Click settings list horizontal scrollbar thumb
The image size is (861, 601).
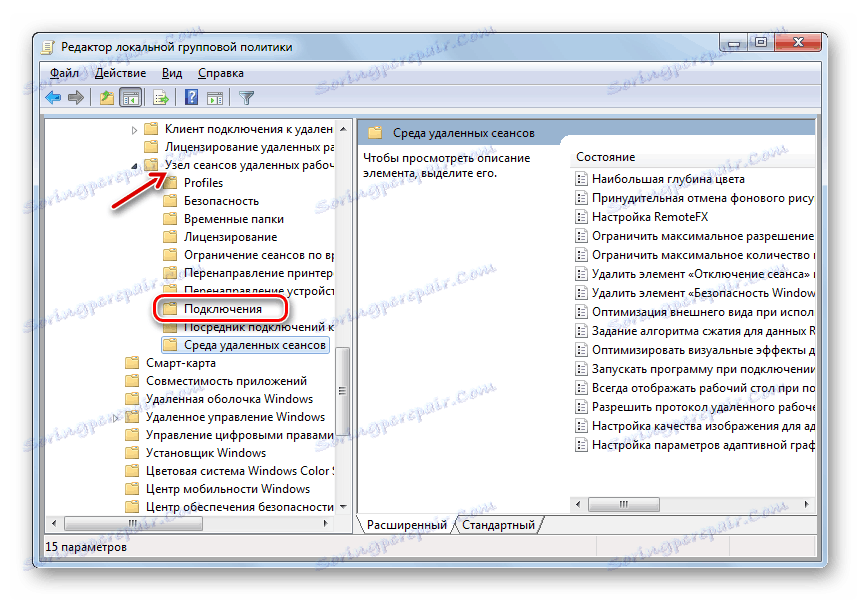click(x=624, y=504)
